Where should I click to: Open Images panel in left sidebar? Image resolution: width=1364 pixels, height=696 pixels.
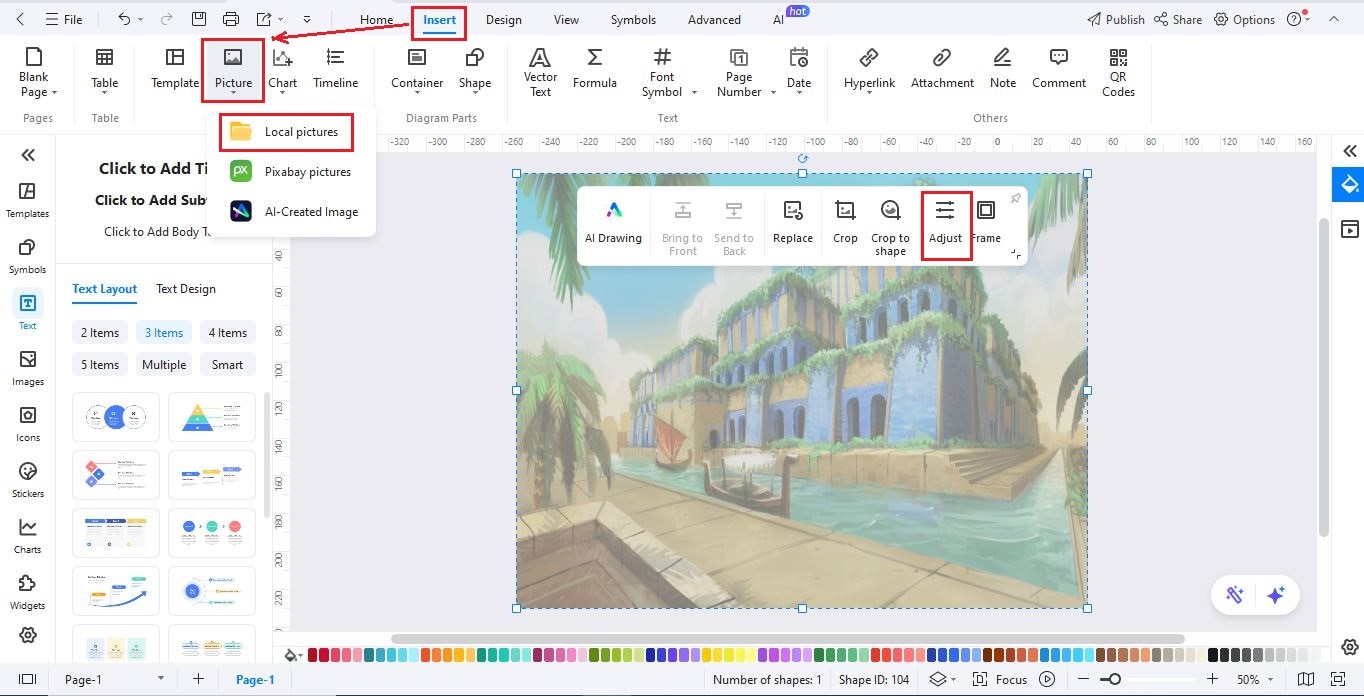click(28, 368)
